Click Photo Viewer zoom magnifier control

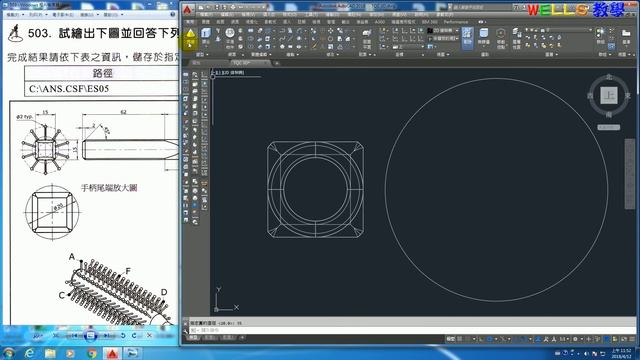click(x=38, y=336)
